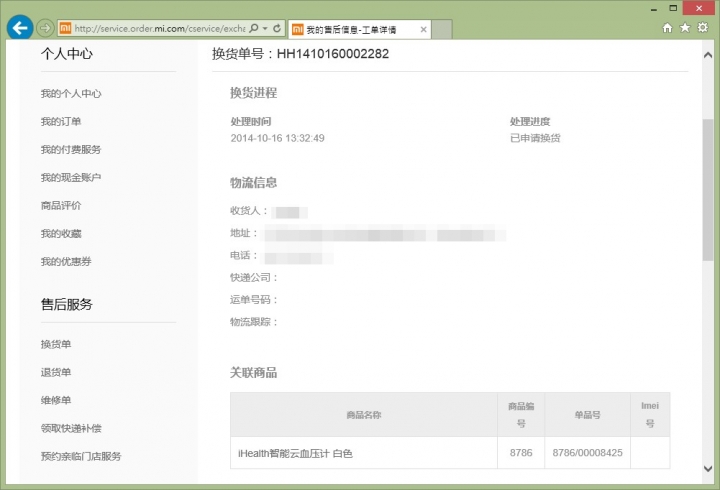Open the address bar dropdown arrow
The width and height of the screenshot is (720, 490).
pyautogui.click(x=265, y=28)
